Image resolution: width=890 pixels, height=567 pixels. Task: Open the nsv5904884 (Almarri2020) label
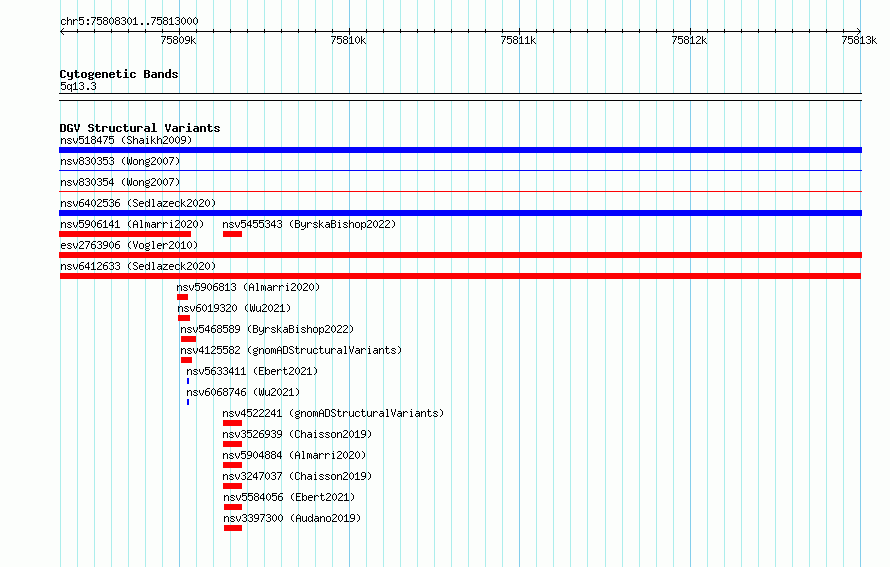coord(294,455)
